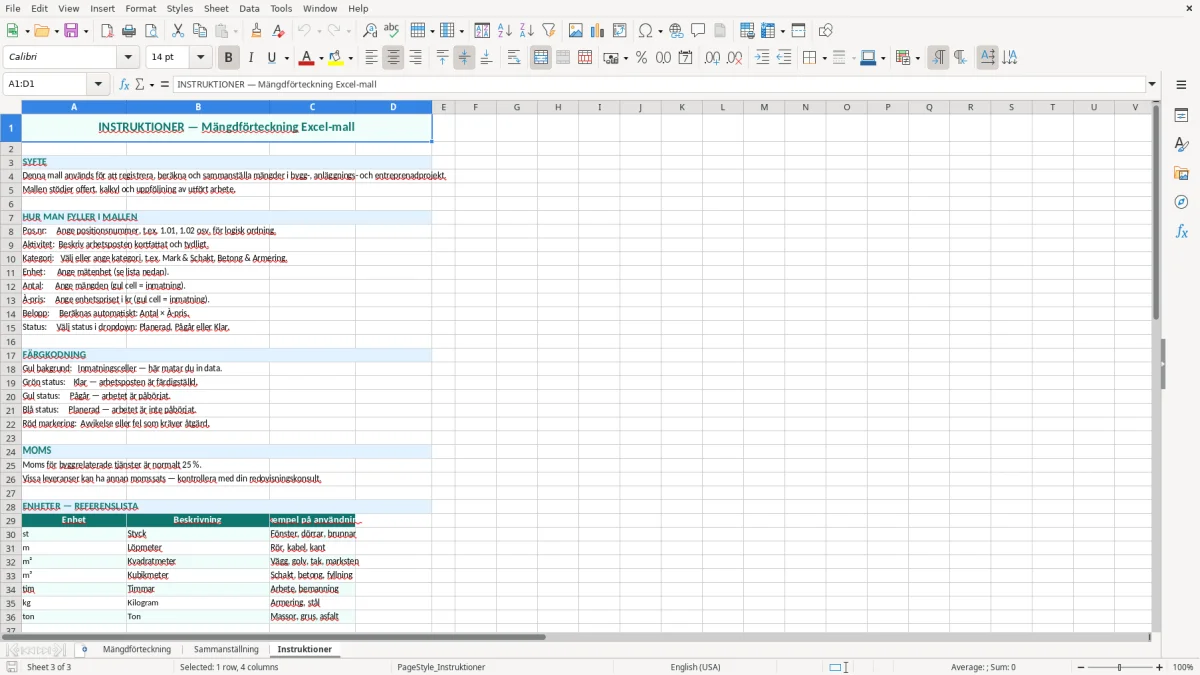Apply yellow Background Color swatch
1200x675 pixels.
(x=337, y=58)
